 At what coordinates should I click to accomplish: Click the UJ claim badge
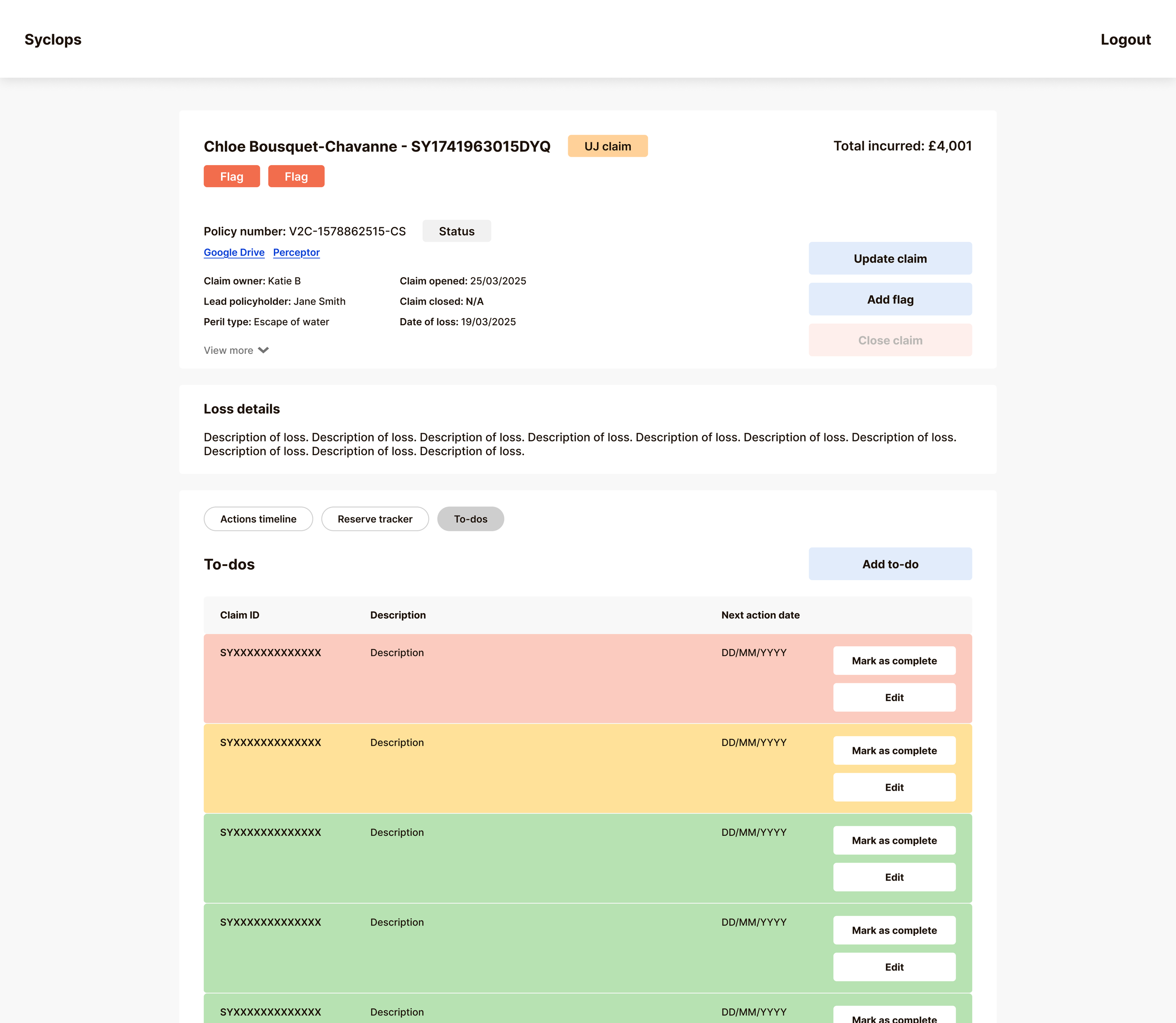click(x=607, y=146)
